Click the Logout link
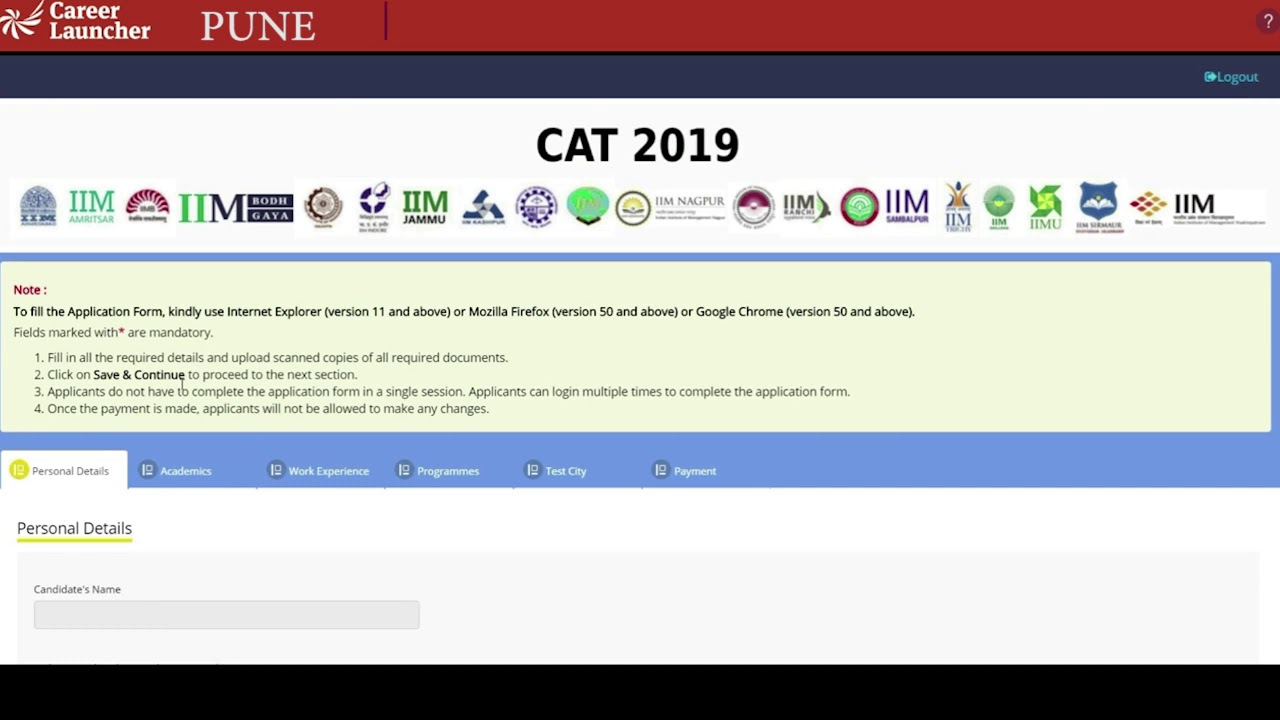 1231,77
